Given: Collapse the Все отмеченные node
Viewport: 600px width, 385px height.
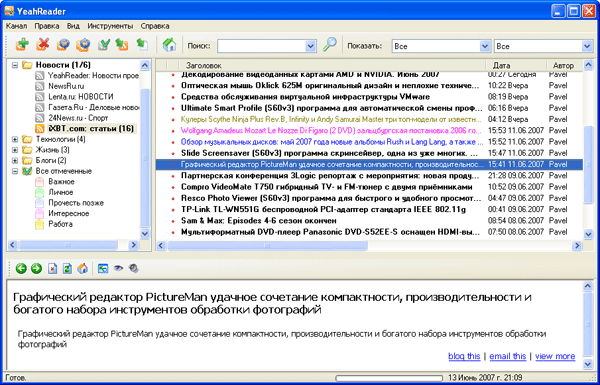Looking at the screenshot, I should 15,171.
